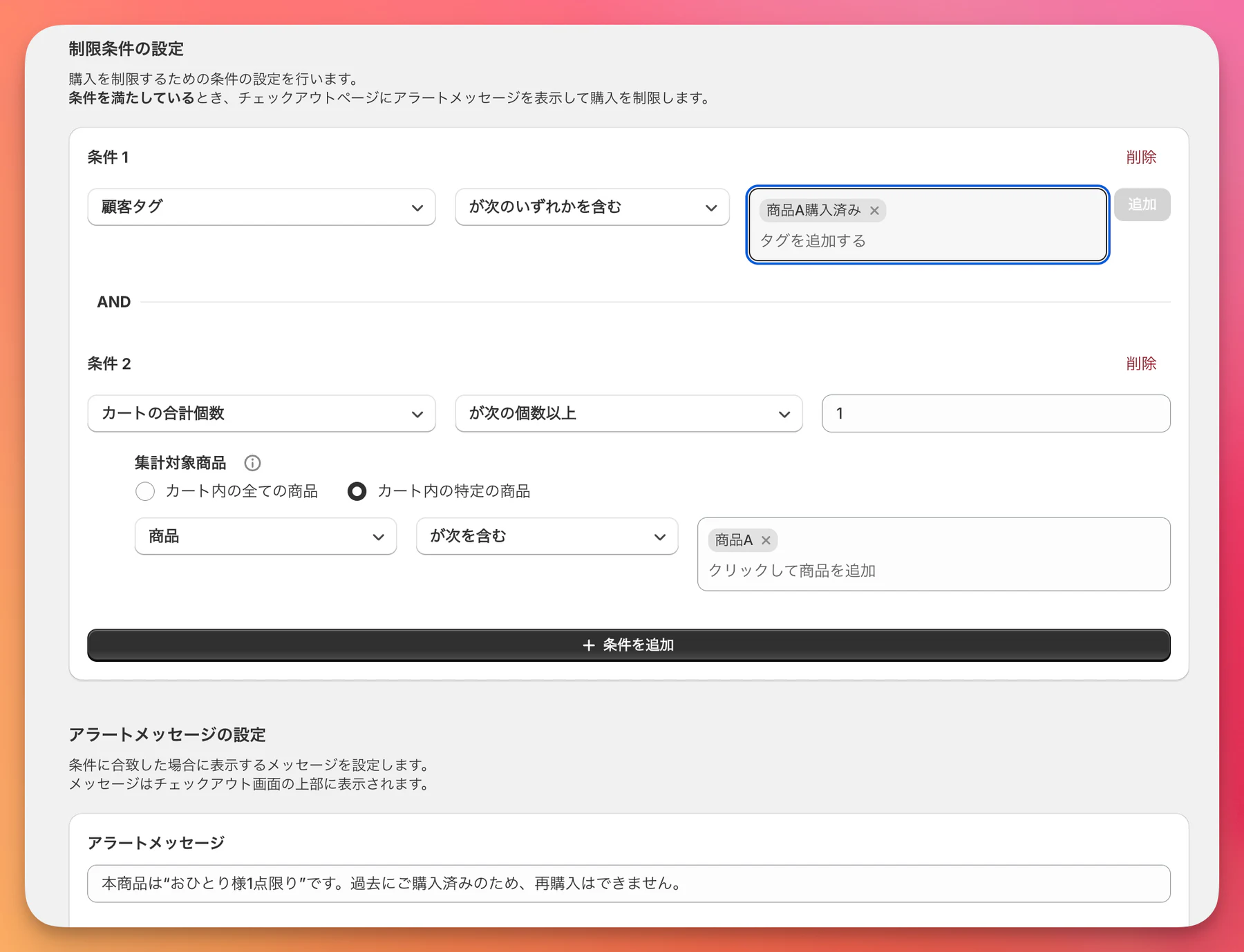This screenshot has width=1244, height=952.
Task: Delete 条件 2 with 削除 link
Action: coord(1141,363)
